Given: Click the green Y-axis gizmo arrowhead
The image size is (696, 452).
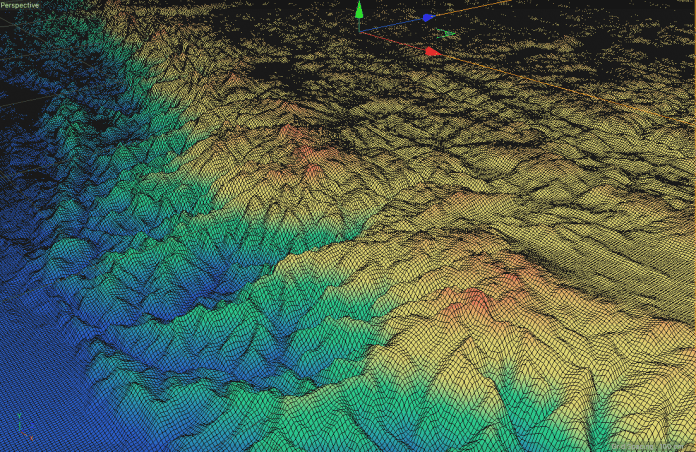Looking at the screenshot, I should pyautogui.click(x=359, y=10).
